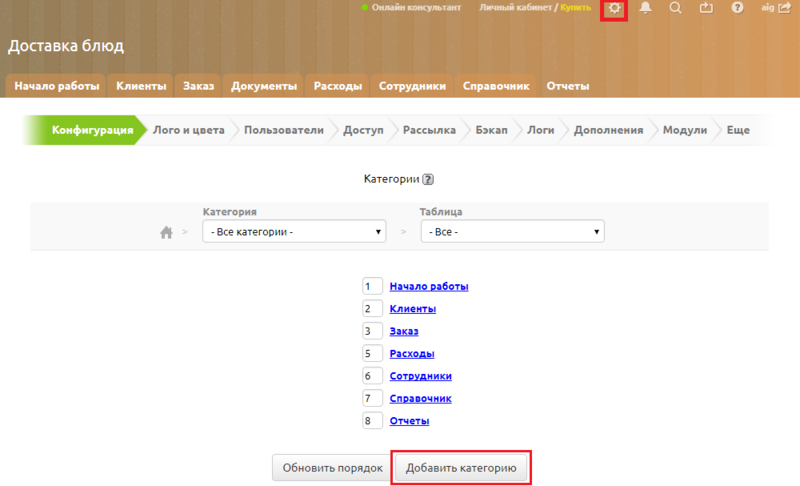Open notifications bell icon
This screenshot has height=486, width=800.
coord(645,8)
